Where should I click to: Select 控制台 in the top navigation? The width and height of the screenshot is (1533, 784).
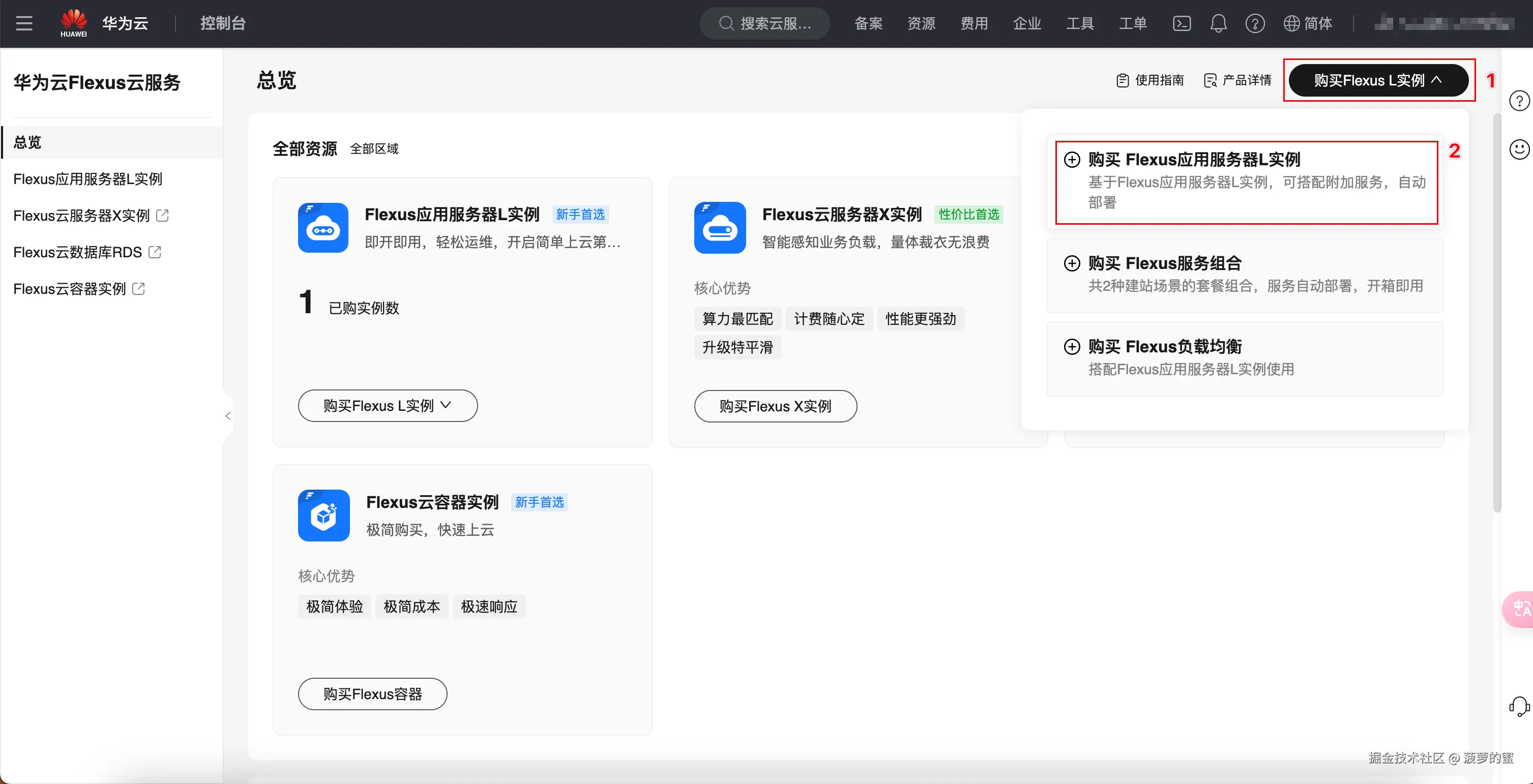tap(223, 23)
